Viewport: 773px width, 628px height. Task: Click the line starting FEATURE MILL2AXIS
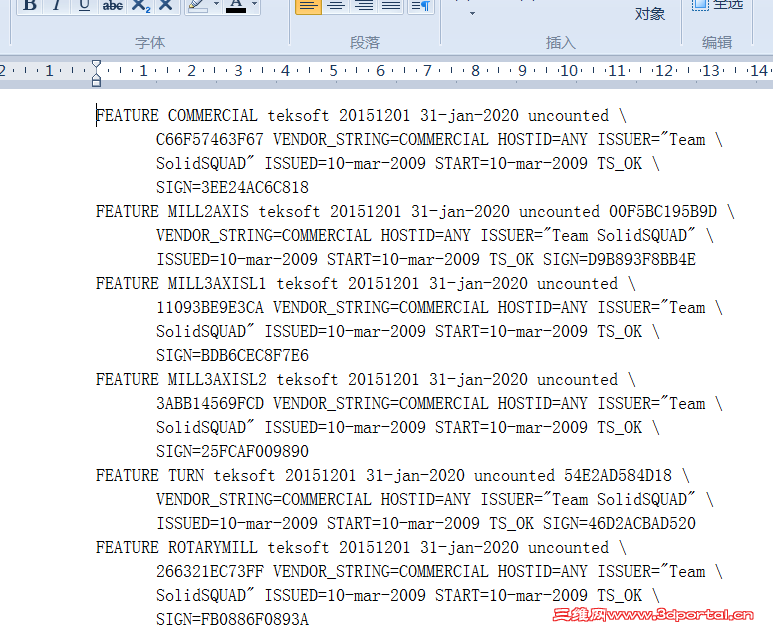[415, 211]
